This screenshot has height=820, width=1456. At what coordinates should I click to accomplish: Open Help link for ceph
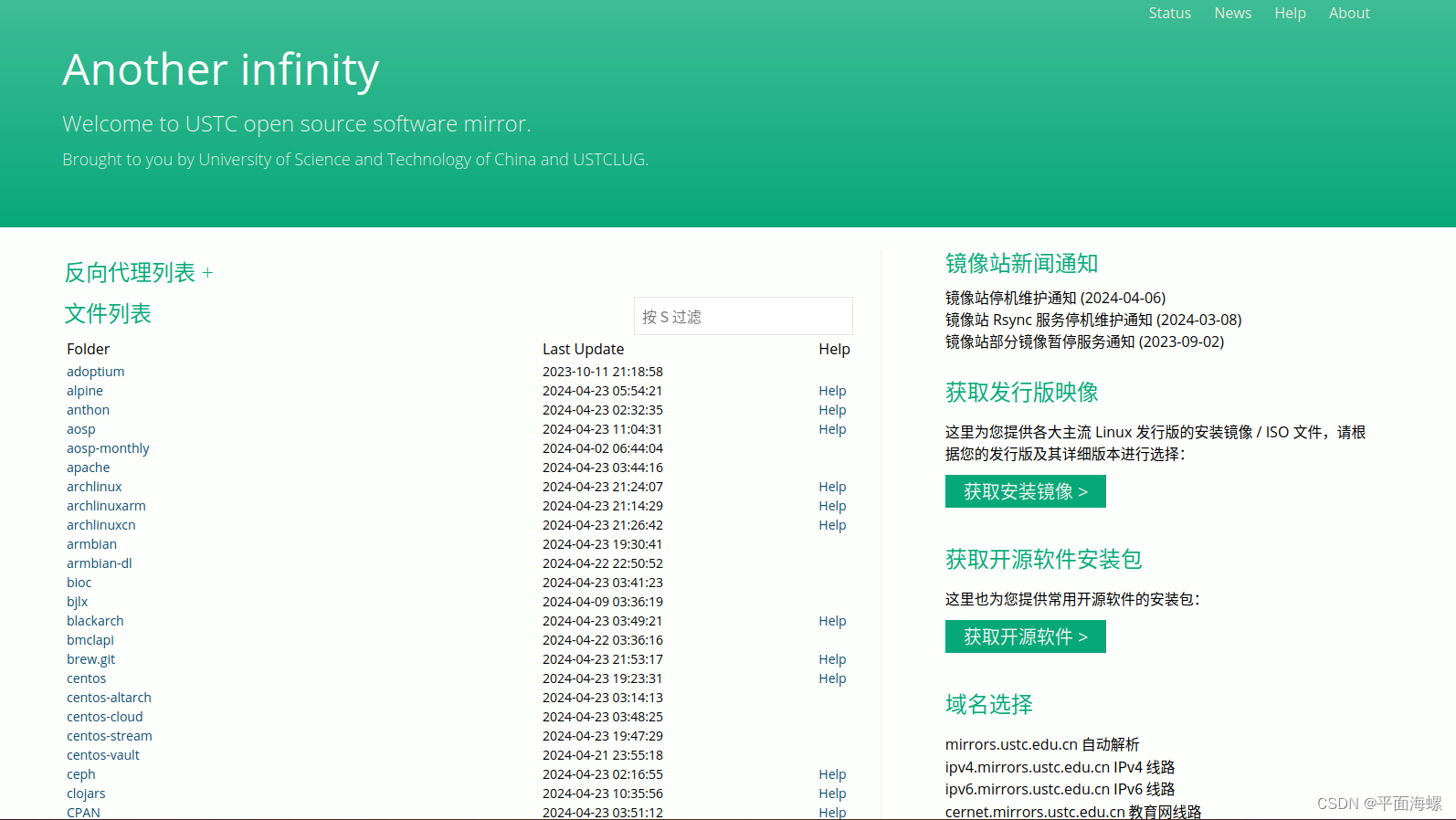tap(832, 774)
